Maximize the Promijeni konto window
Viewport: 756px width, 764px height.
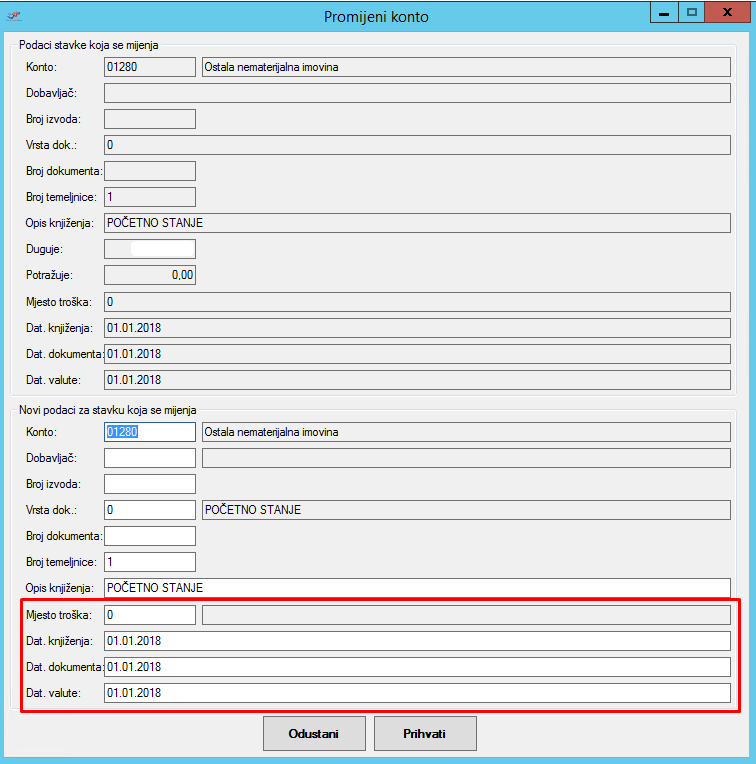[x=691, y=13]
